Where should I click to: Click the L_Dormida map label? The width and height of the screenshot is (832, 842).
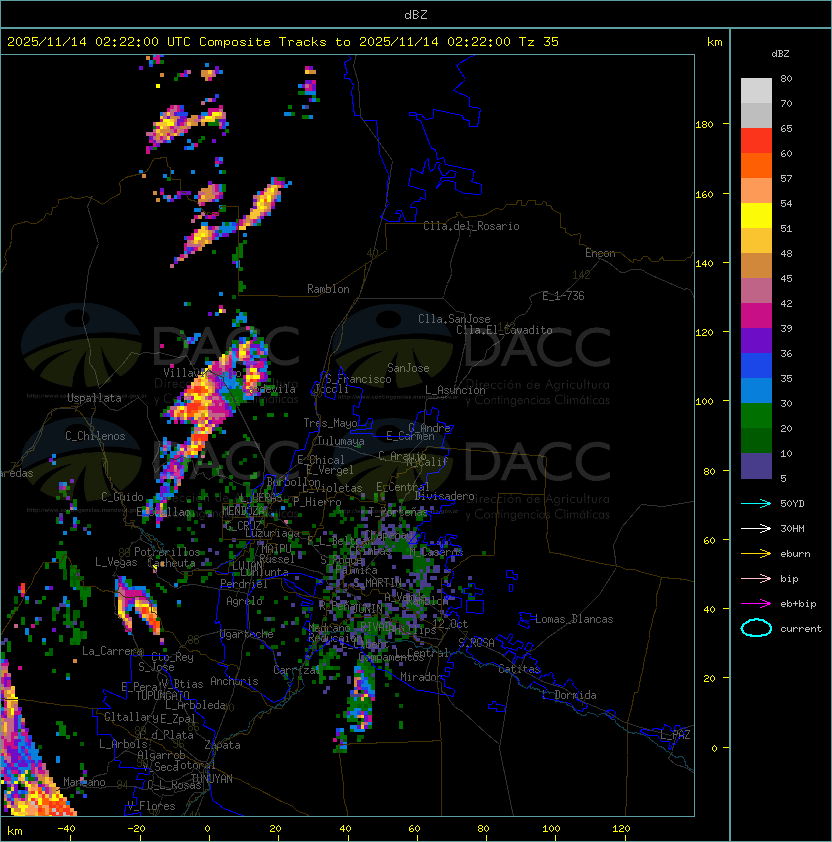(x=569, y=695)
